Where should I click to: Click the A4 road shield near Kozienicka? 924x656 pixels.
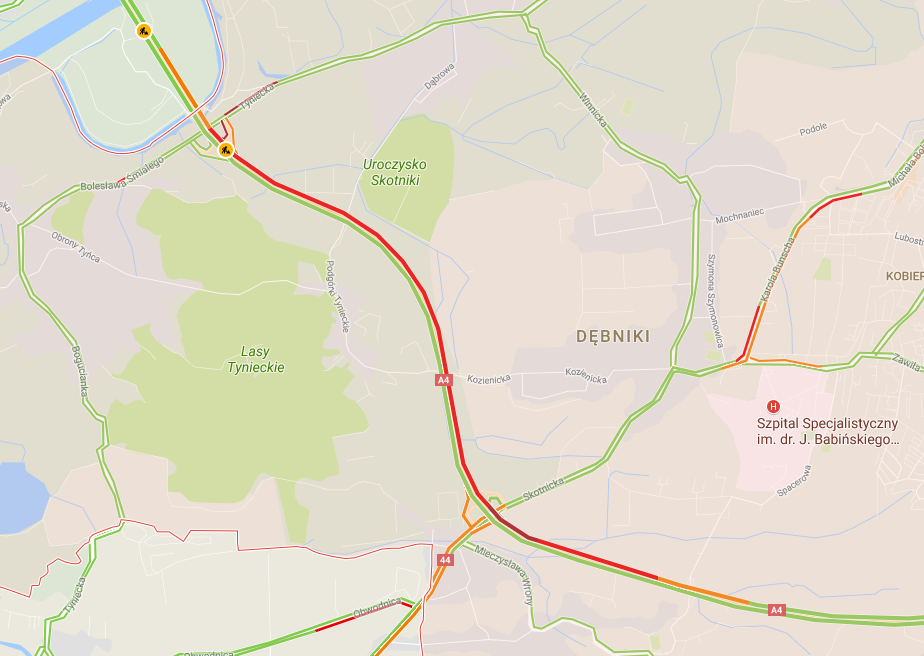[444, 380]
